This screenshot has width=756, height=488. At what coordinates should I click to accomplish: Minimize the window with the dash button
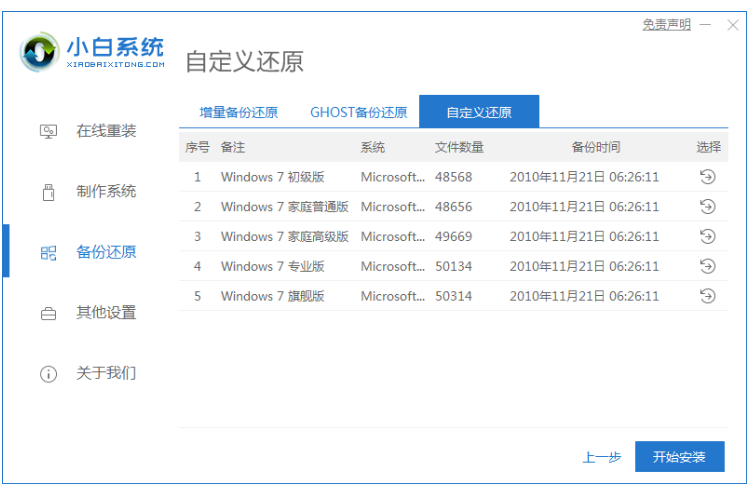tap(705, 25)
